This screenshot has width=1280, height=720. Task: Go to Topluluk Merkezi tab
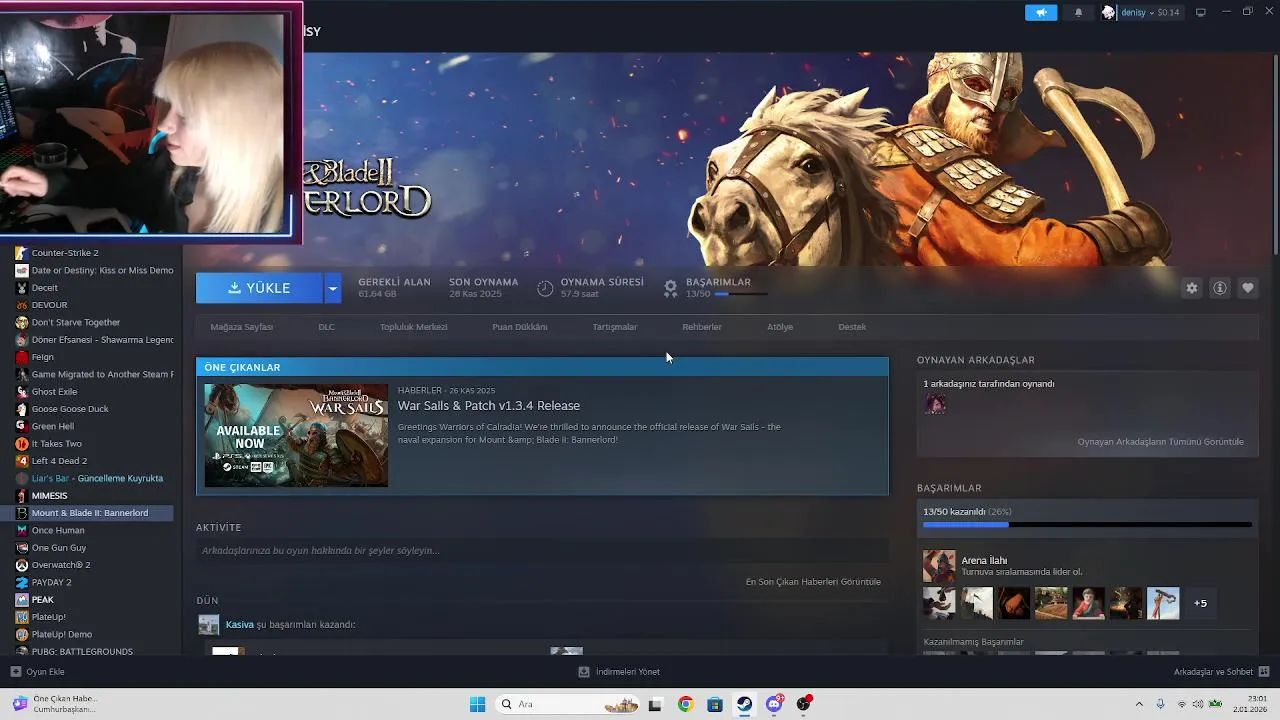413,327
